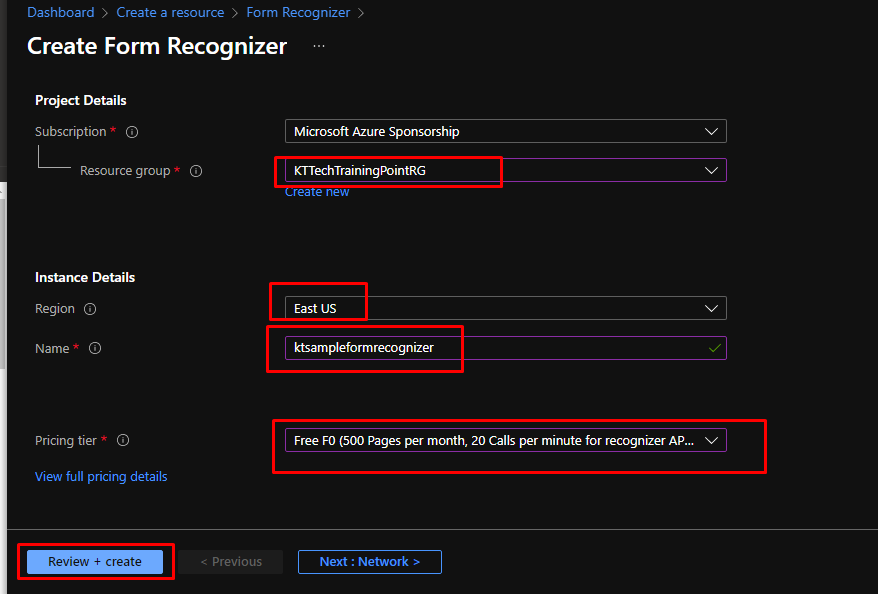
Task: Click the Name field info icon
Action: coord(95,349)
